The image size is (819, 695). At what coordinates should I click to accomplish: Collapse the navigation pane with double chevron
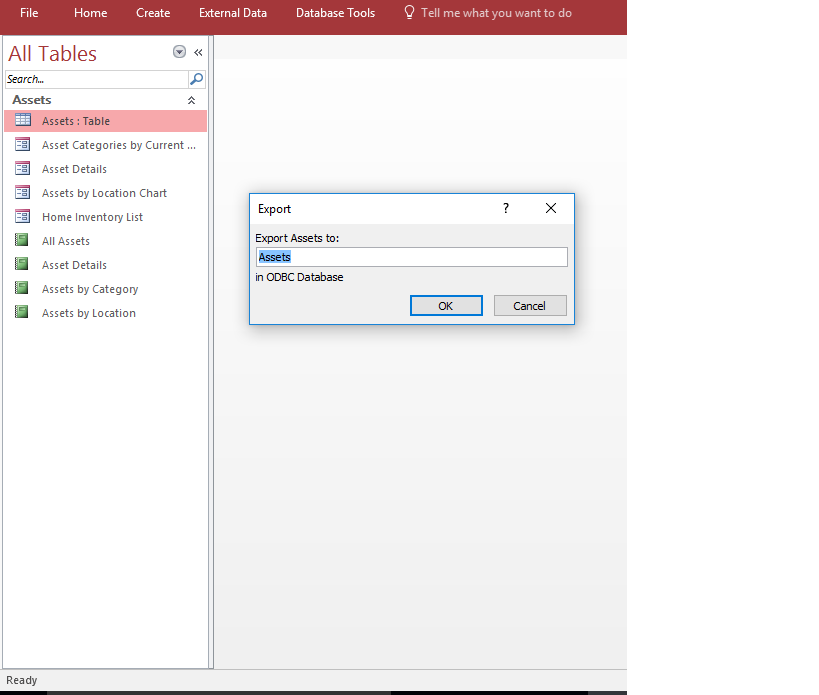[x=198, y=52]
